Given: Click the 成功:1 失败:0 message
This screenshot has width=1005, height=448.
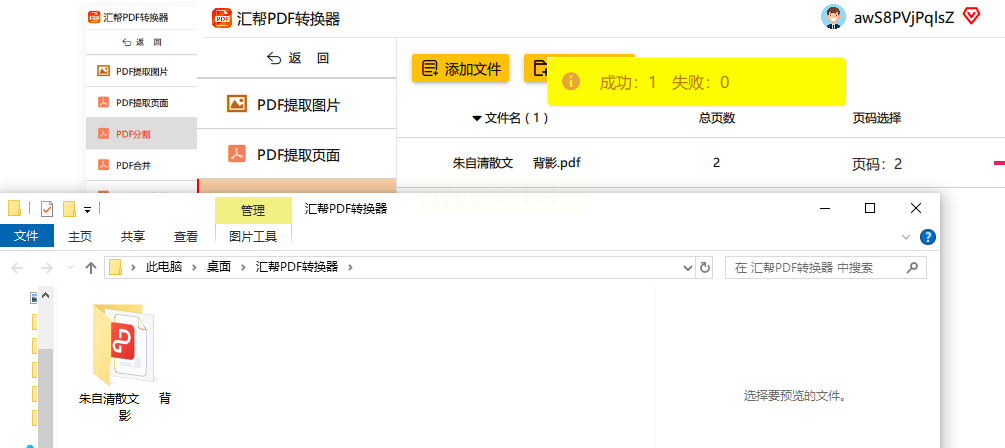Looking at the screenshot, I should click(x=665, y=82).
